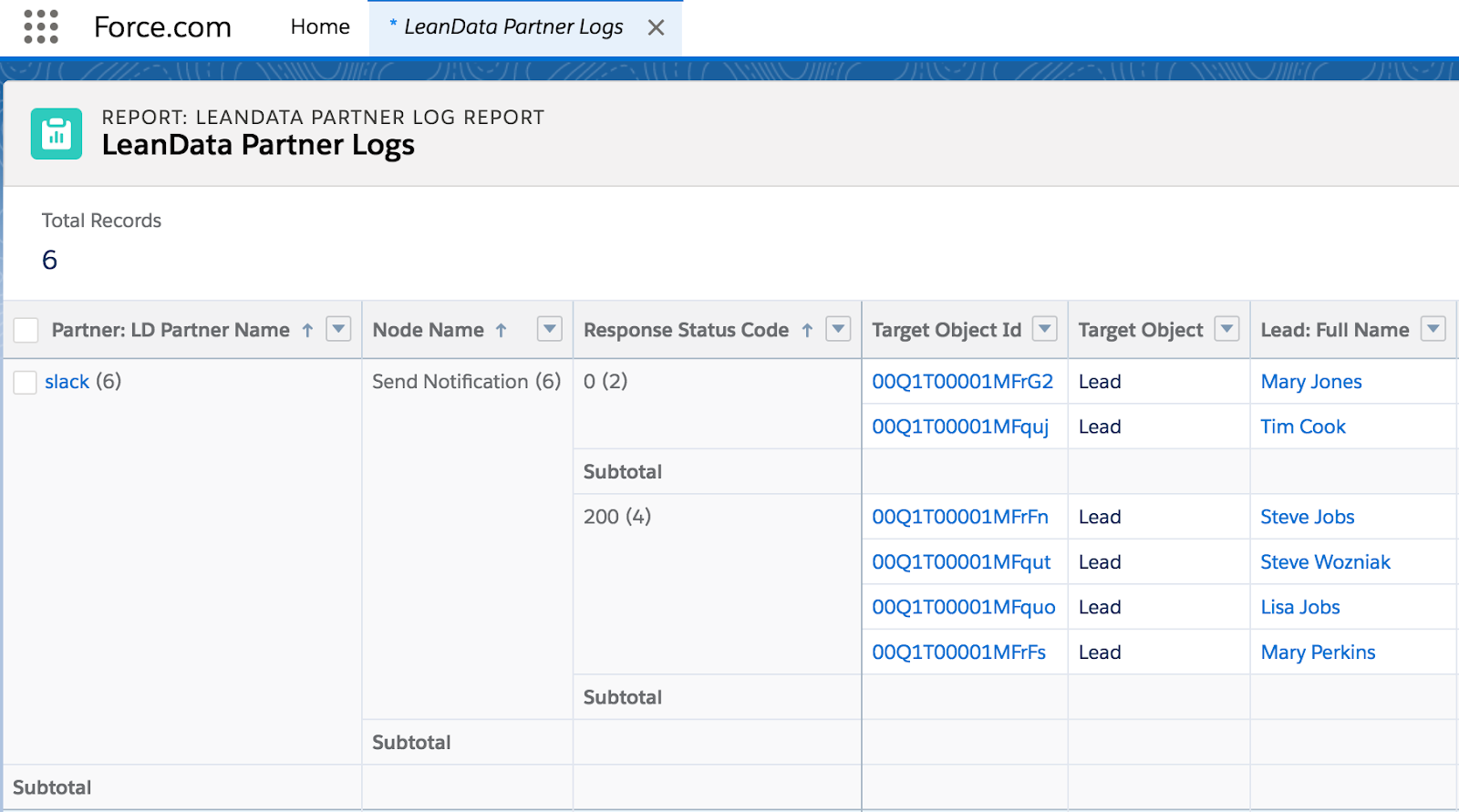Click the teal LeanData report icon
The height and width of the screenshot is (812, 1459).
pos(57,134)
